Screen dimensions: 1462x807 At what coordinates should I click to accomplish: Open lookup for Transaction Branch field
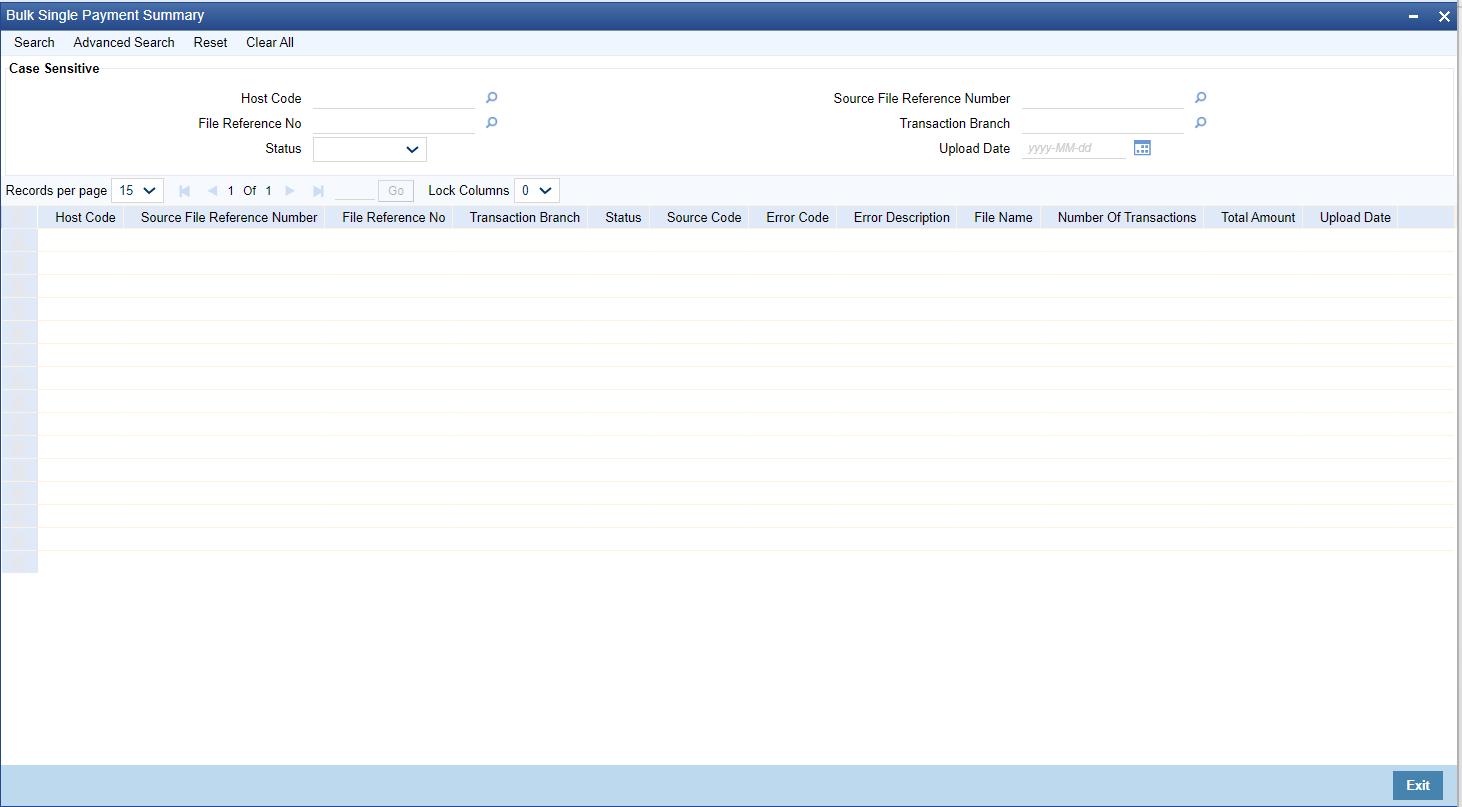(1200, 123)
